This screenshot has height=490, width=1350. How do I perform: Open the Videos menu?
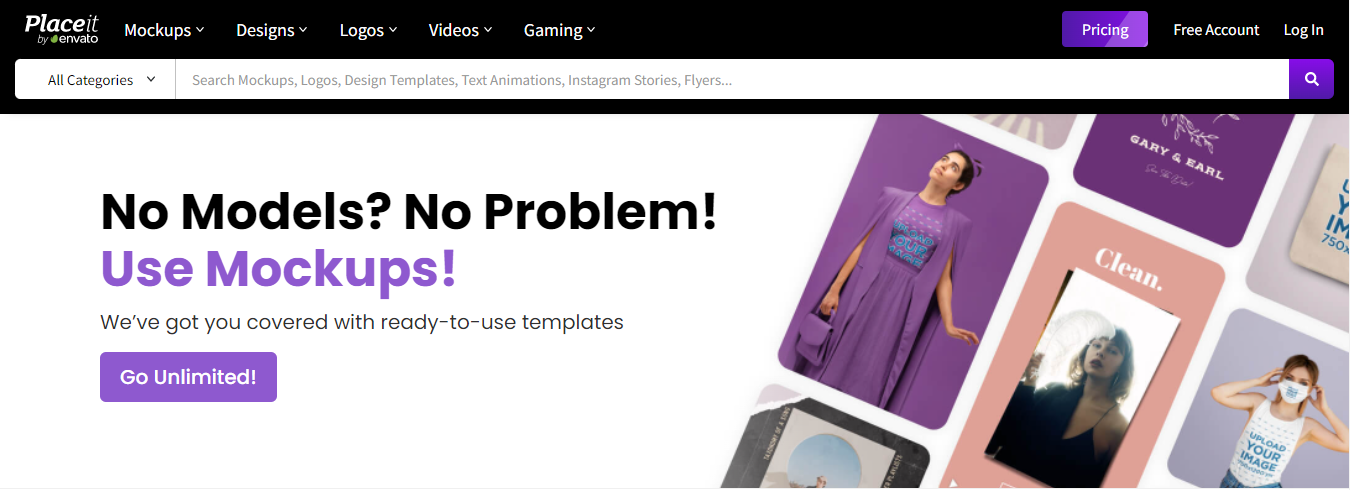pos(460,30)
